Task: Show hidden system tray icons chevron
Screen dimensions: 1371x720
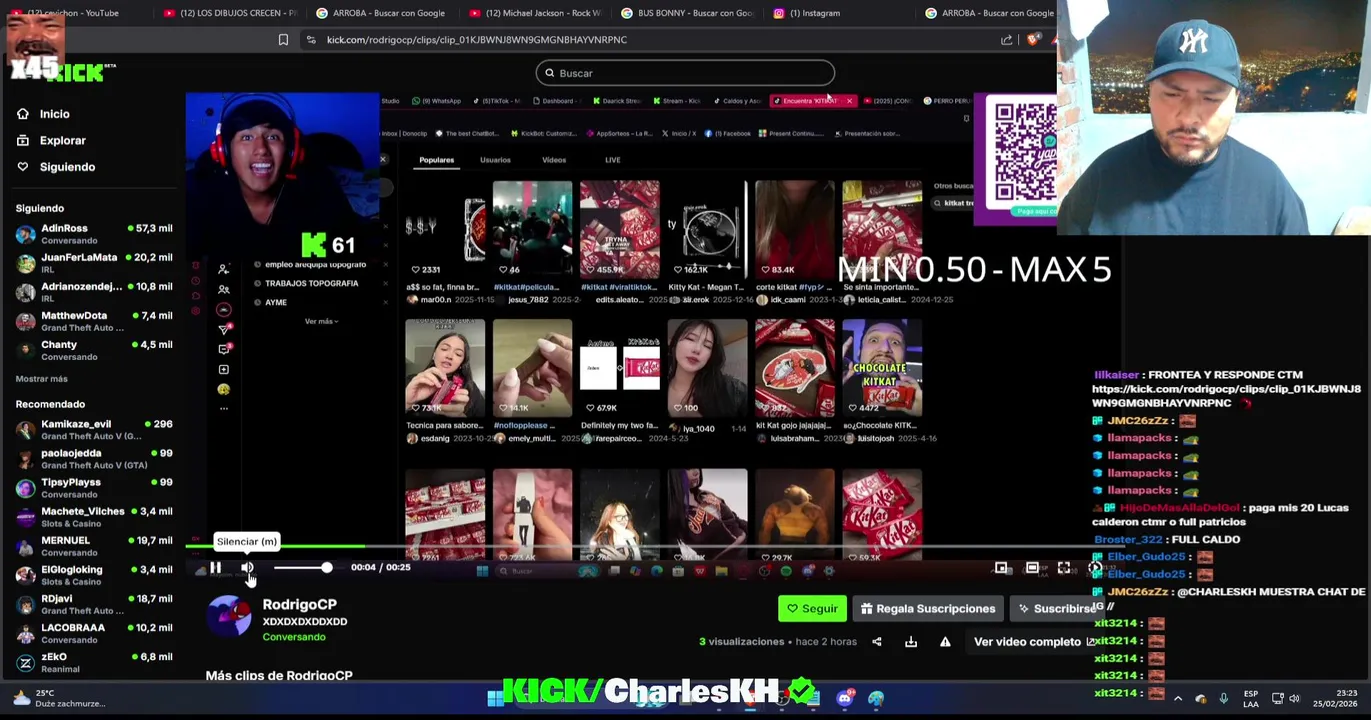Action: (x=1178, y=698)
